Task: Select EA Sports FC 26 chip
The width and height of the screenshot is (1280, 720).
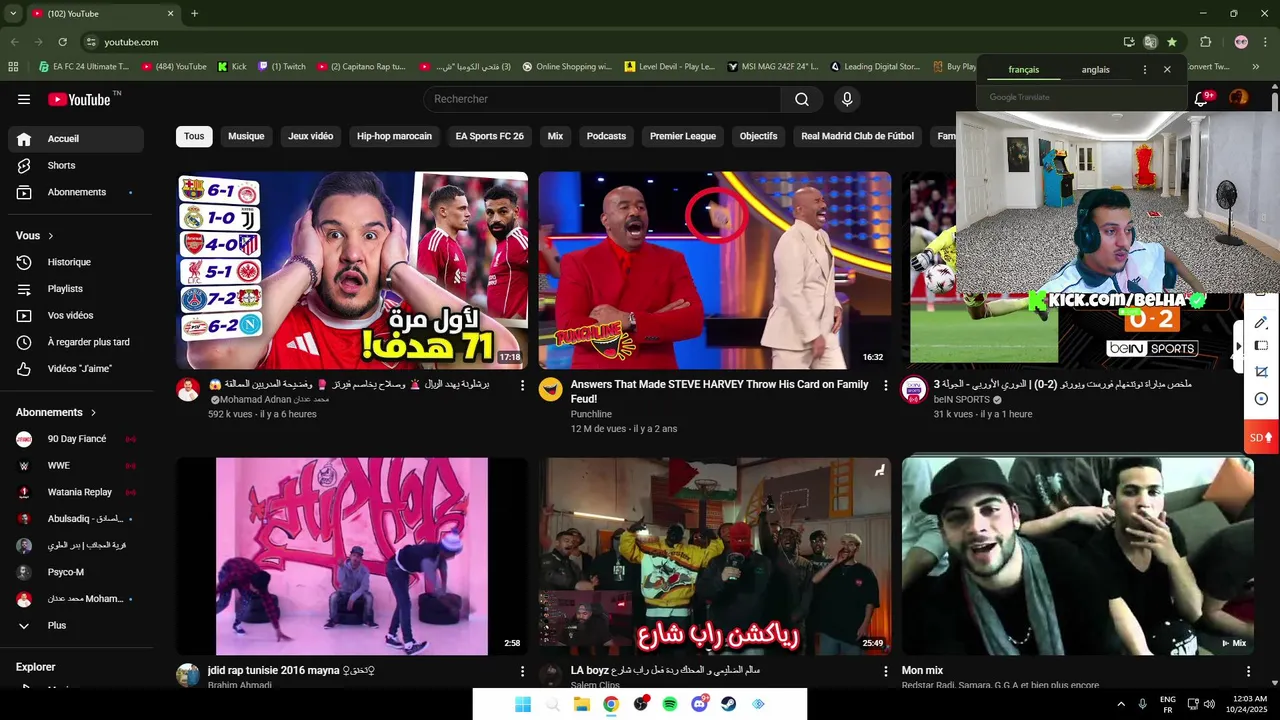Action: click(x=490, y=136)
